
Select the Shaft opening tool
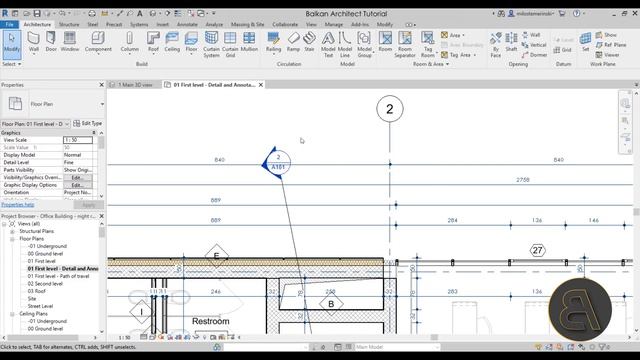[511, 42]
